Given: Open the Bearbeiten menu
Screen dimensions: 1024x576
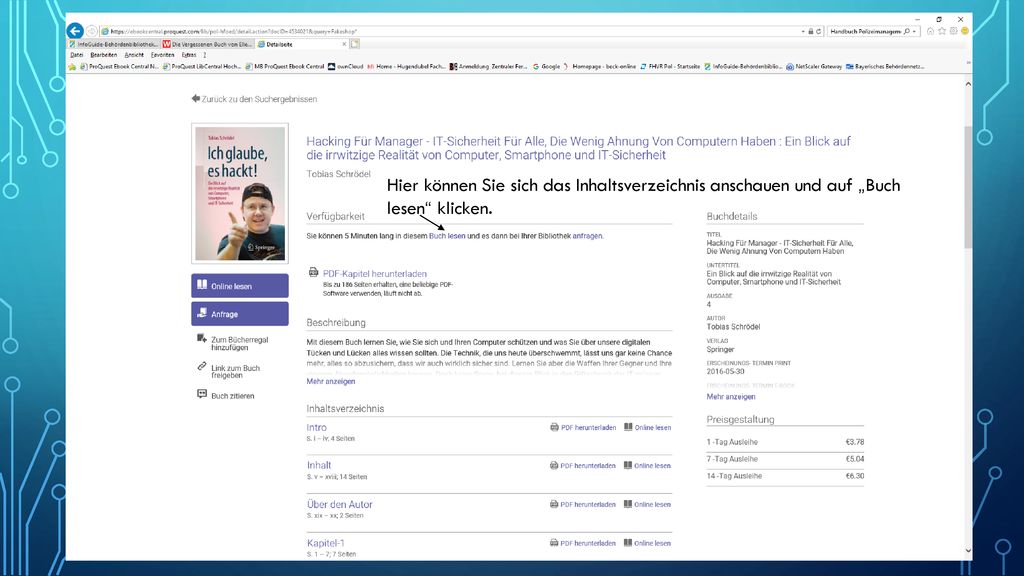Looking at the screenshot, I should click(104, 56).
